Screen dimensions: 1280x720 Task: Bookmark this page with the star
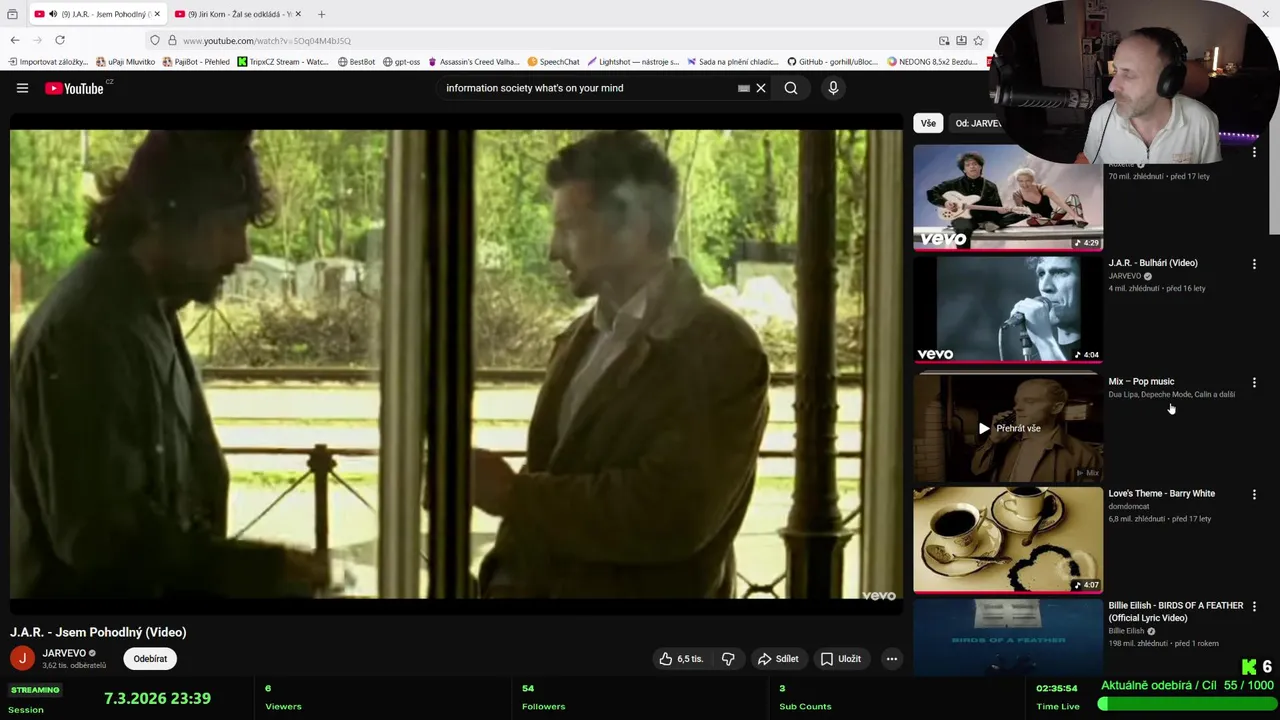(x=978, y=40)
